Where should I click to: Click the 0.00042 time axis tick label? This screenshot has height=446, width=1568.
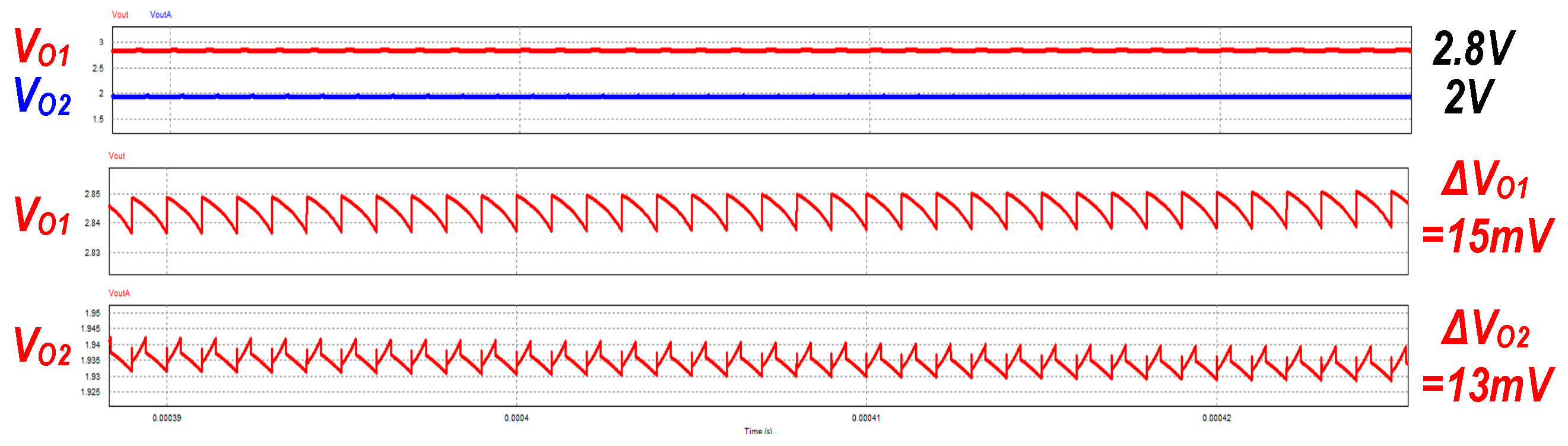point(1216,418)
